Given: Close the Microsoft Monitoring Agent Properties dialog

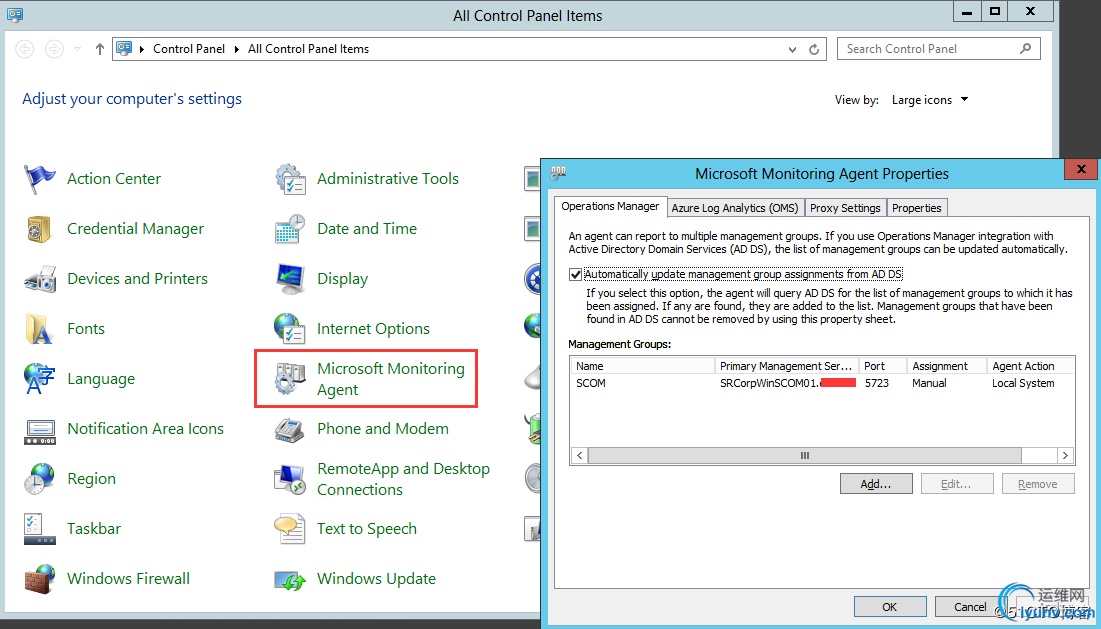Looking at the screenshot, I should click(x=1081, y=169).
